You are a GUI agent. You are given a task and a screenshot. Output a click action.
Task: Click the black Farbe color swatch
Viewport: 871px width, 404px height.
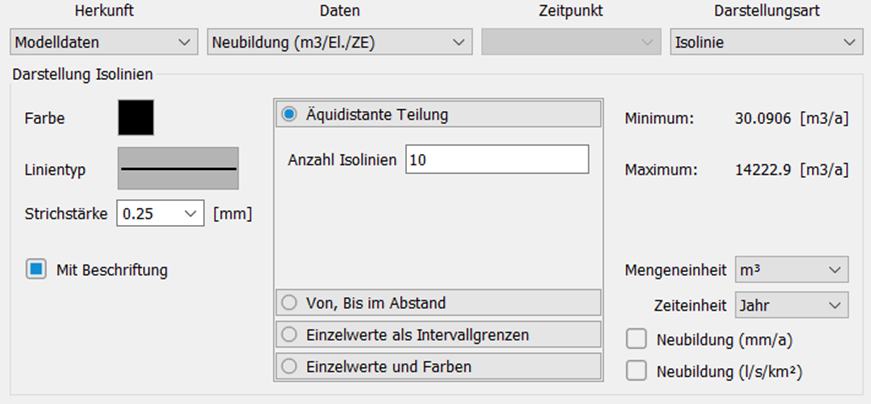[136, 118]
